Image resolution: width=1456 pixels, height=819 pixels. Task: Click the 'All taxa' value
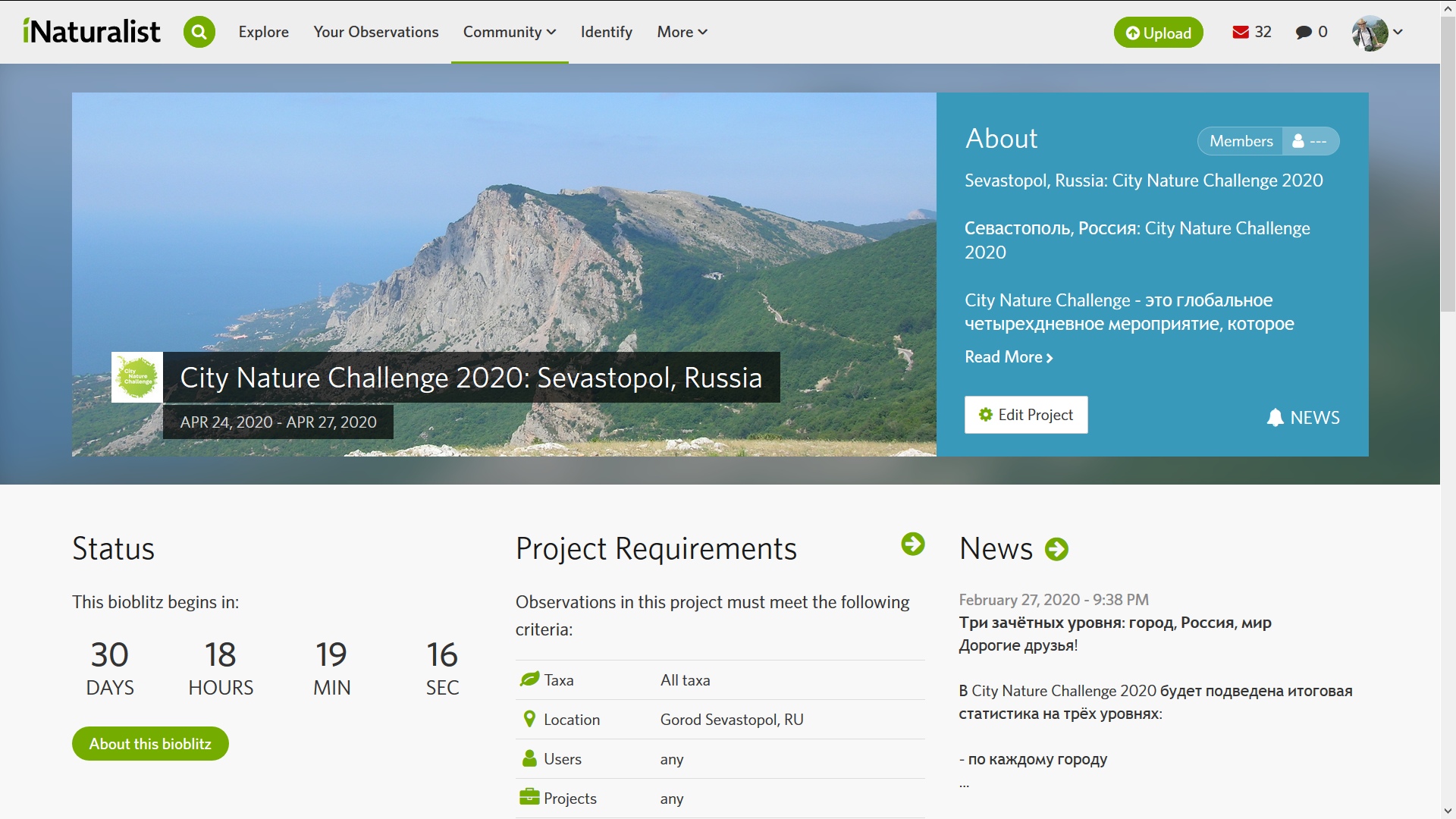tap(685, 680)
